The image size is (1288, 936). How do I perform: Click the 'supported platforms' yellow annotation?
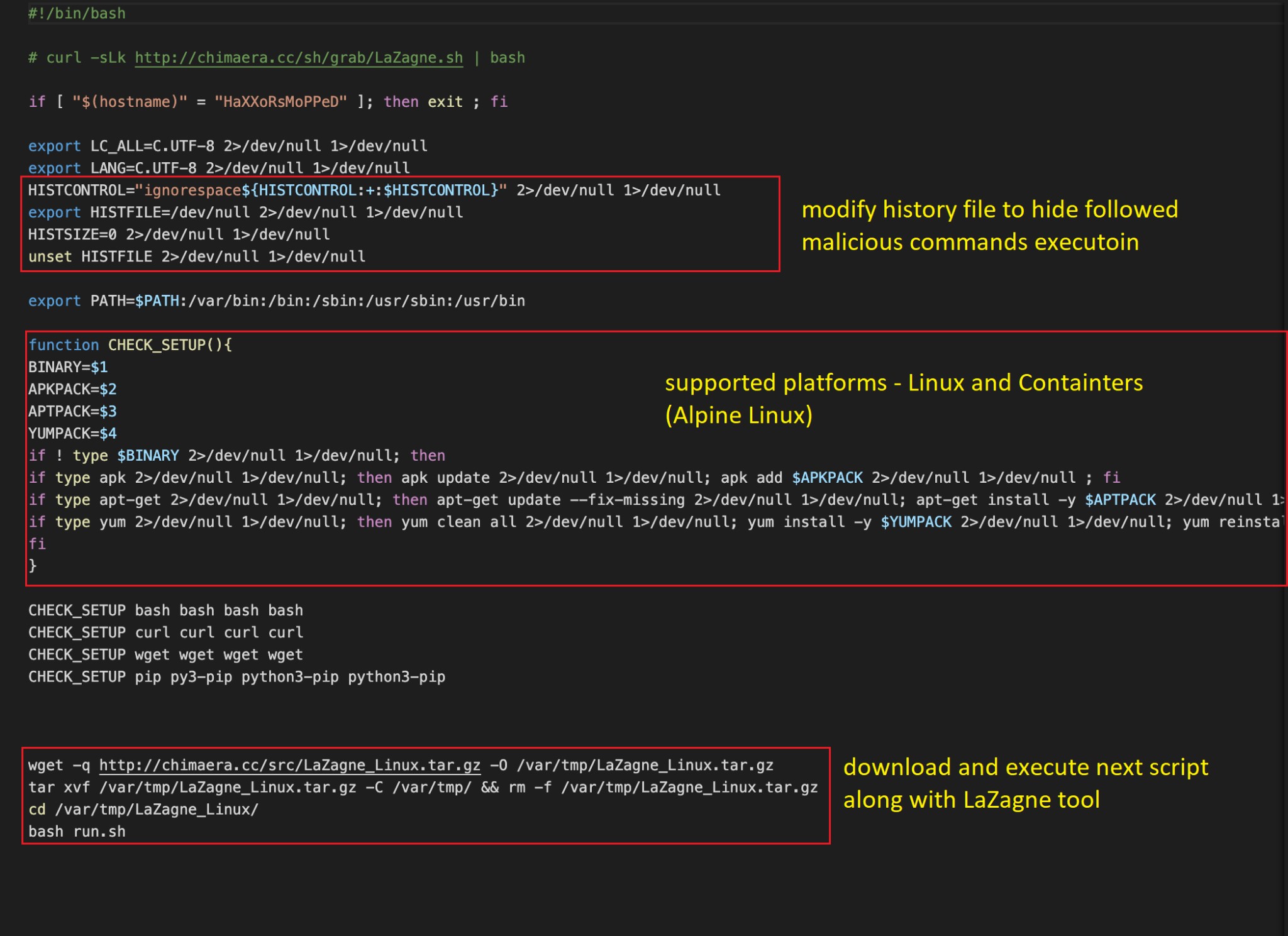click(904, 399)
